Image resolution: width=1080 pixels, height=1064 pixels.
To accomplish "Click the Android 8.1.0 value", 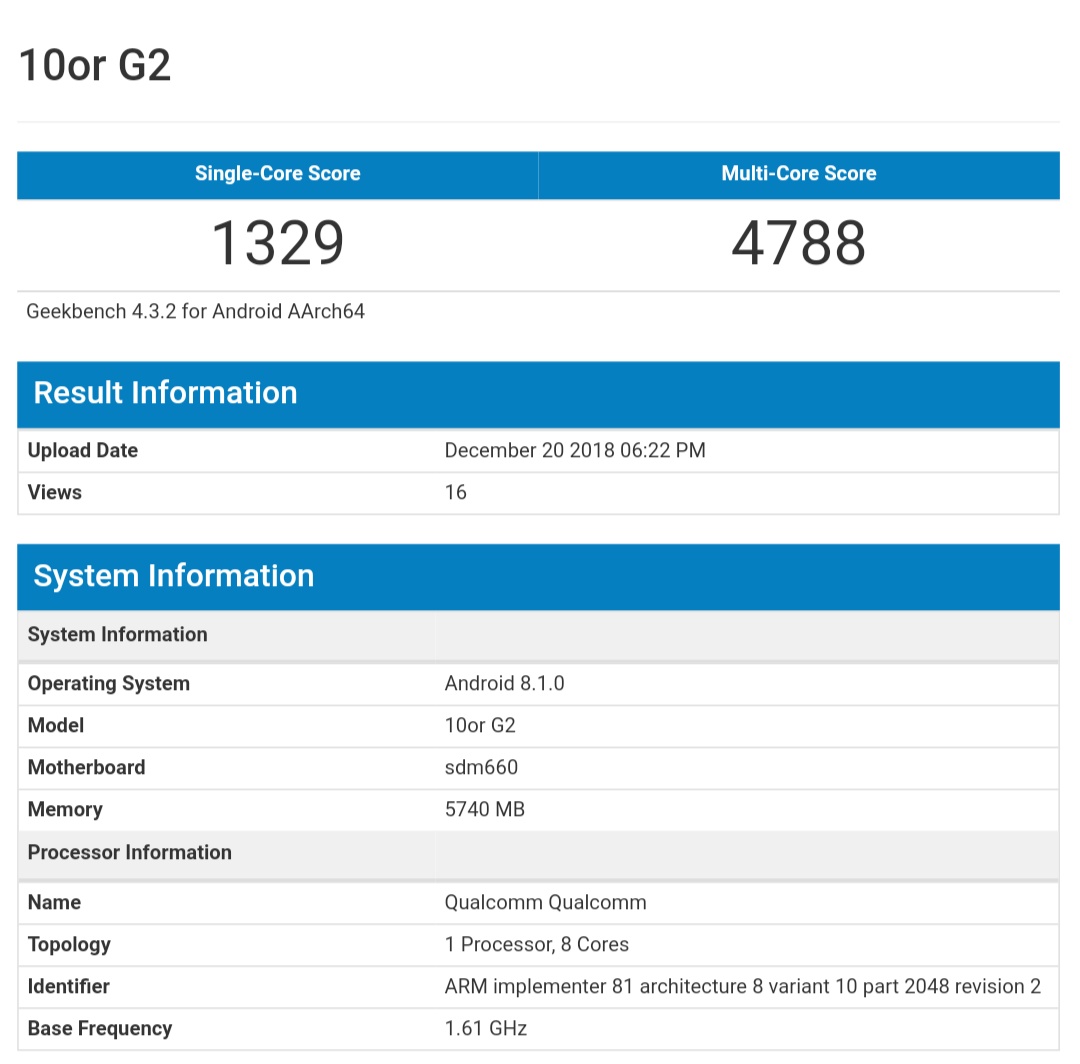I will point(502,683).
